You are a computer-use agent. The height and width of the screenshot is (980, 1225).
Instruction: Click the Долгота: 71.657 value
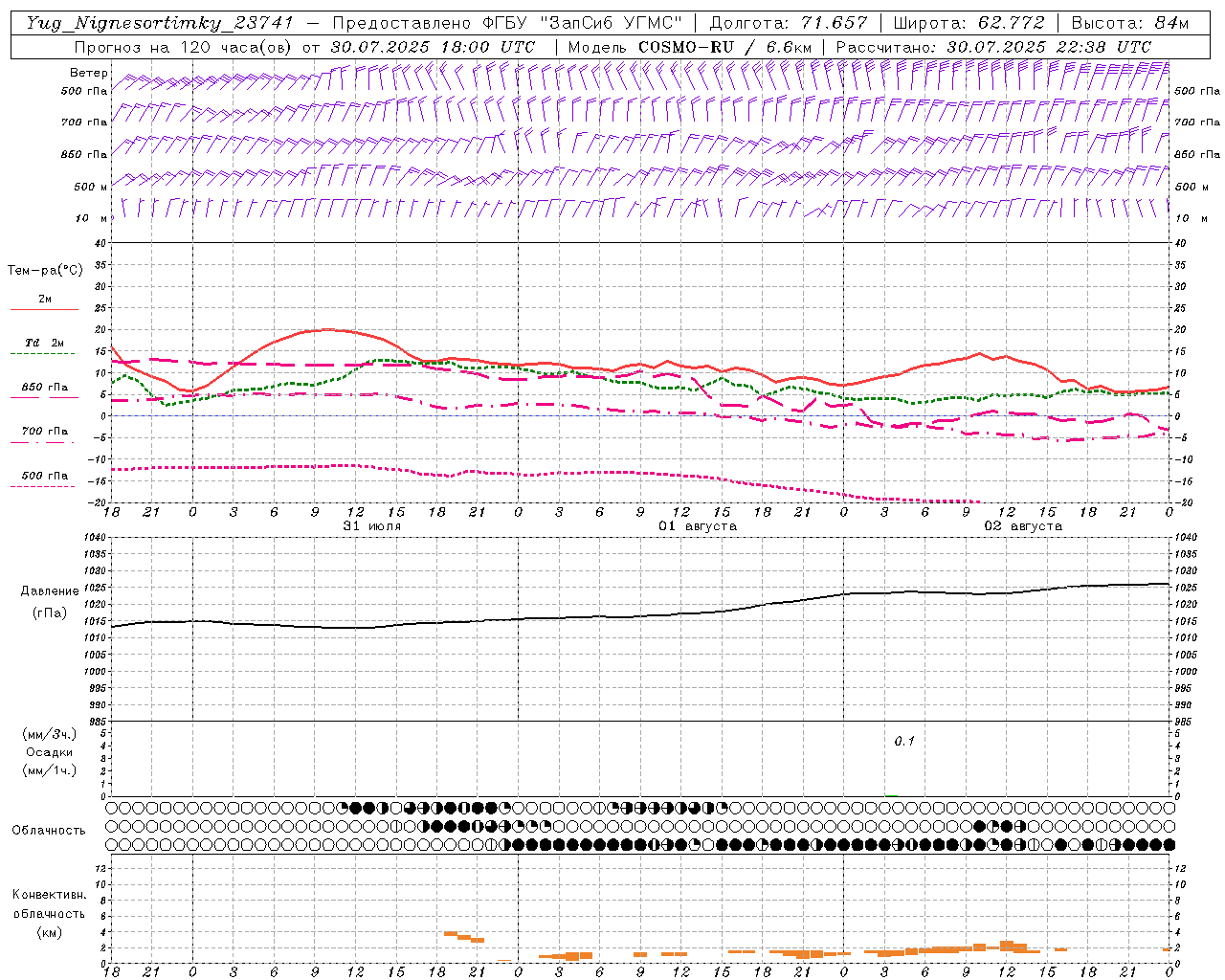[x=789, y=23]
